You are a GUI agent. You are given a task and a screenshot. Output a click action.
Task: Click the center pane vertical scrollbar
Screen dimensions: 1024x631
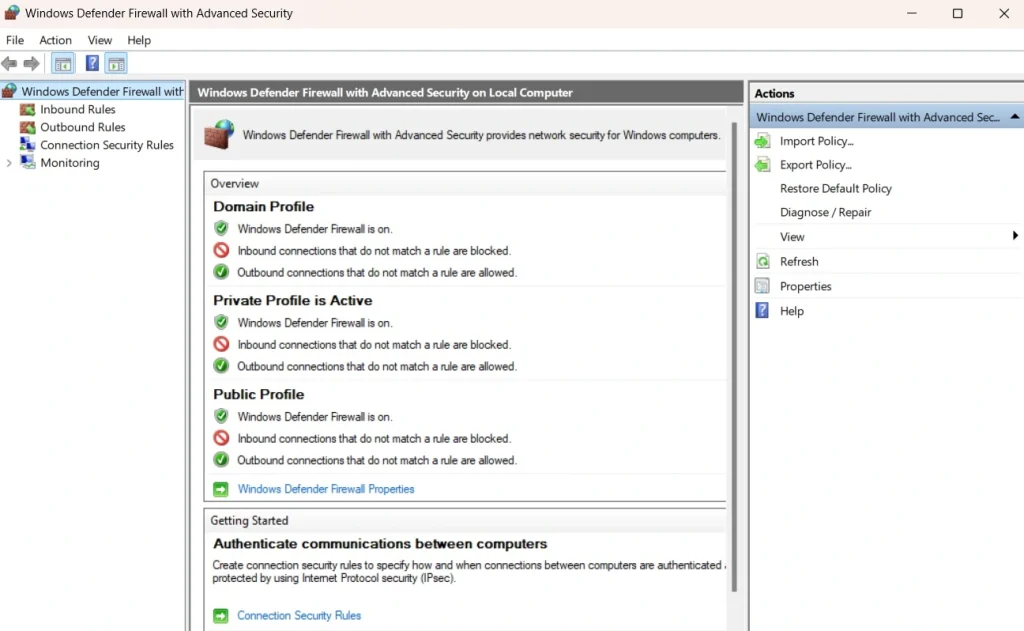(x=735, y=356)
